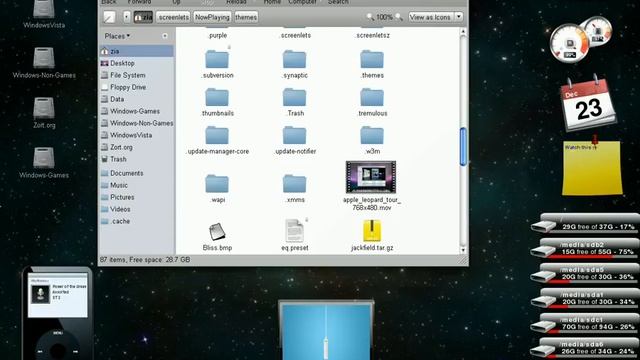The image size is (640, 360).
Task: Click the file pane vertical scrollbar thumb
Action: pos(463,147)
